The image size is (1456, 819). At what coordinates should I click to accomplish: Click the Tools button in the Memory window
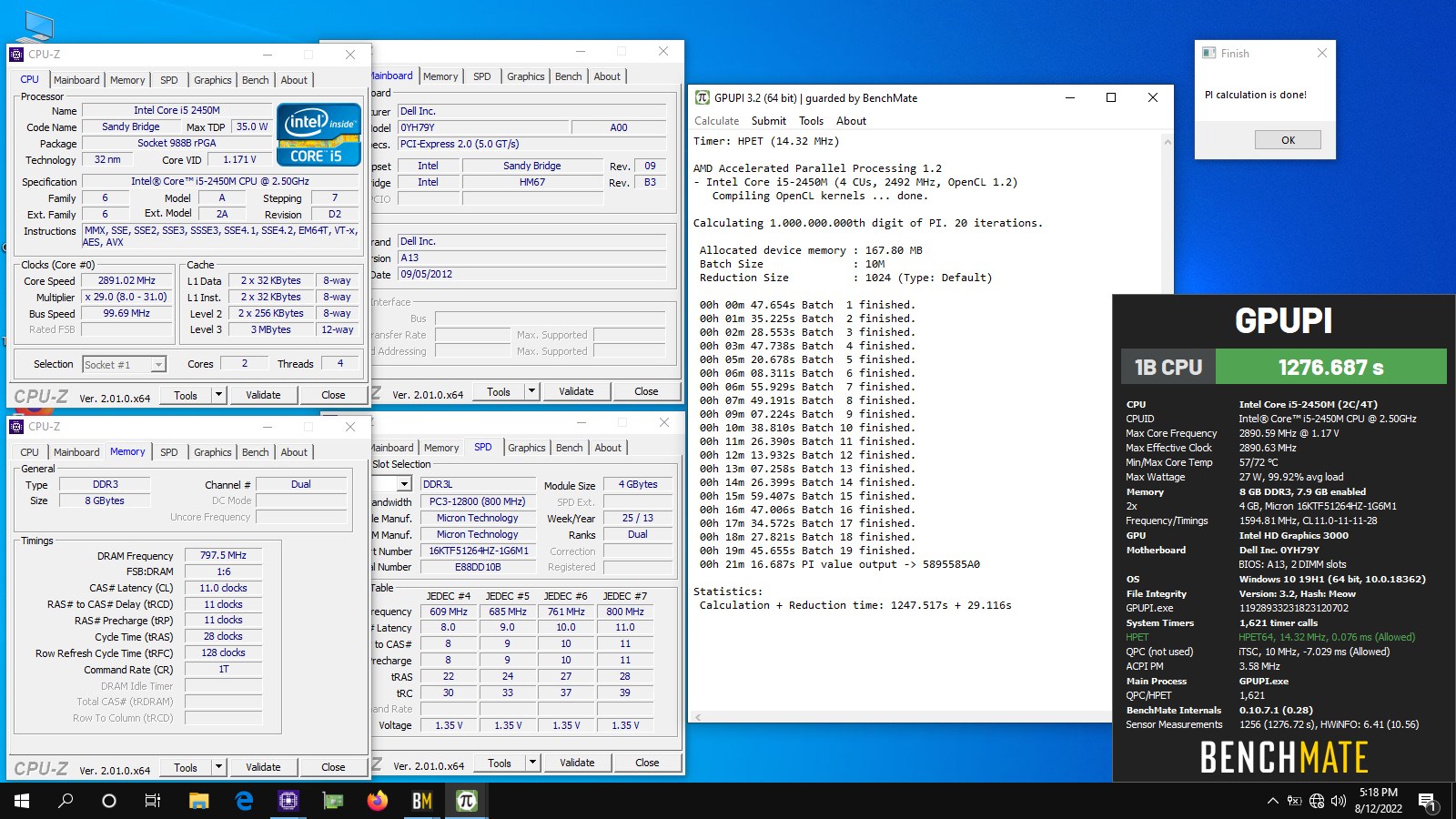(186, 767)
